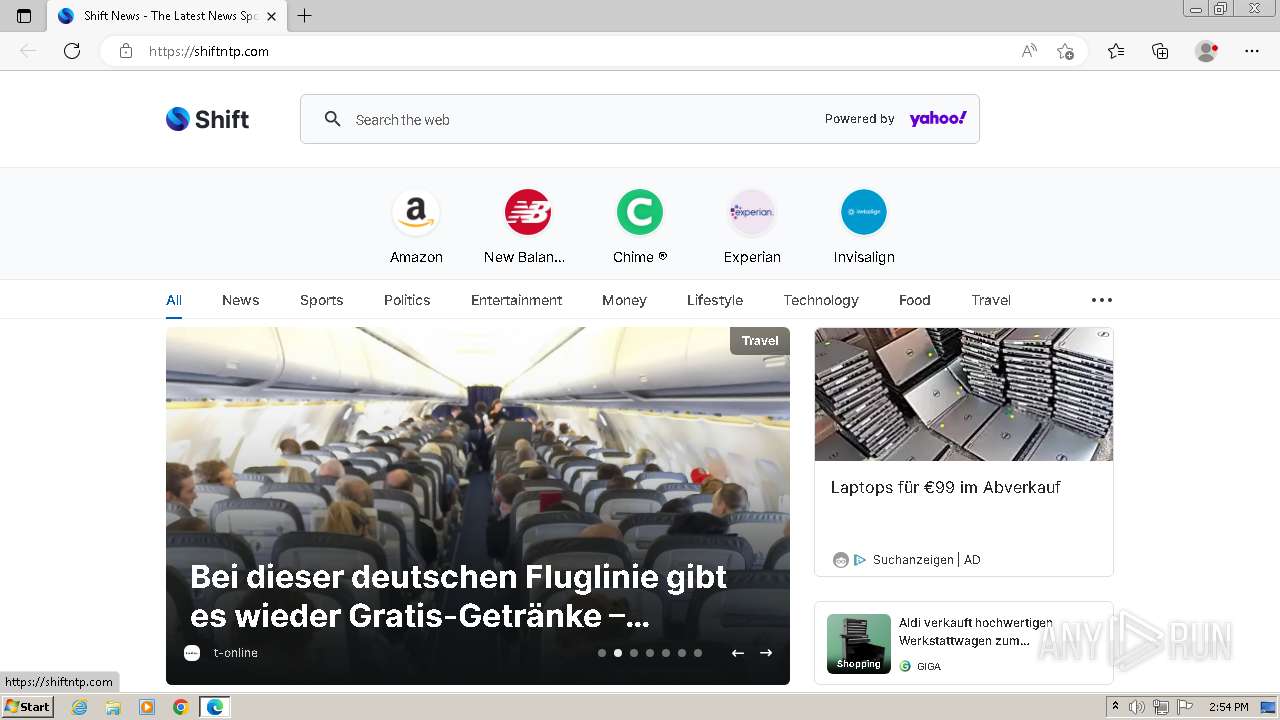Image resolution: width=1280 pixels, height=720 pixels.
Task: Open the Collections icon
Action: (1160, 51)
